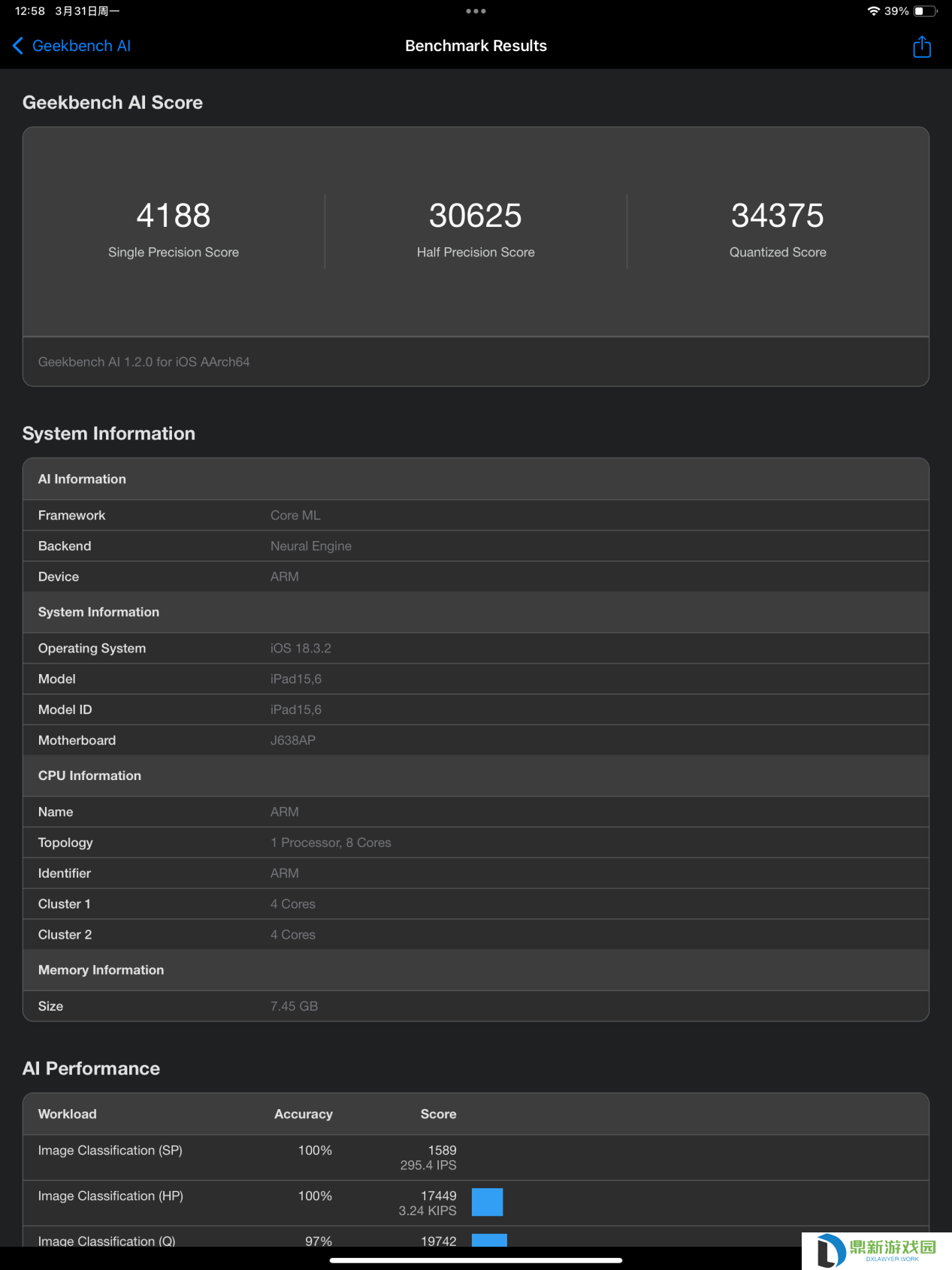Tap the Cluster 1 row label
The width and height of the screenshot is (952, 1270).
pyautogui.click(x=65, y=905)
